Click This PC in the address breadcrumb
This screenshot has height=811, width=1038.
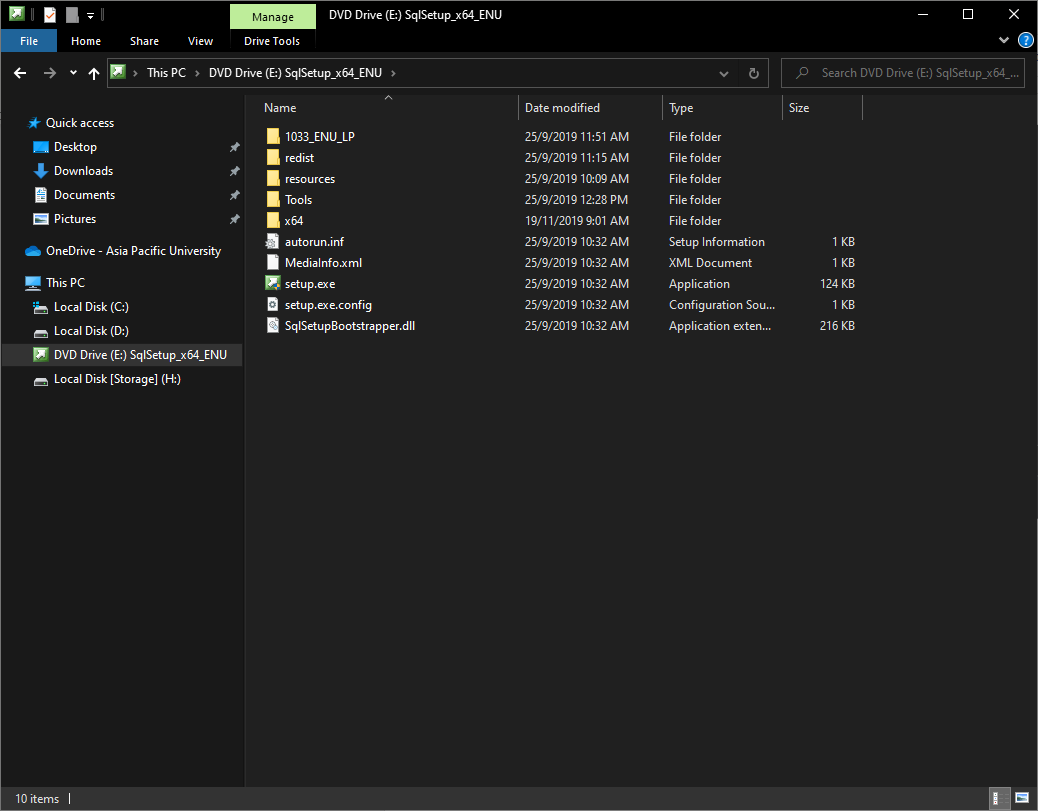[166, 73]
